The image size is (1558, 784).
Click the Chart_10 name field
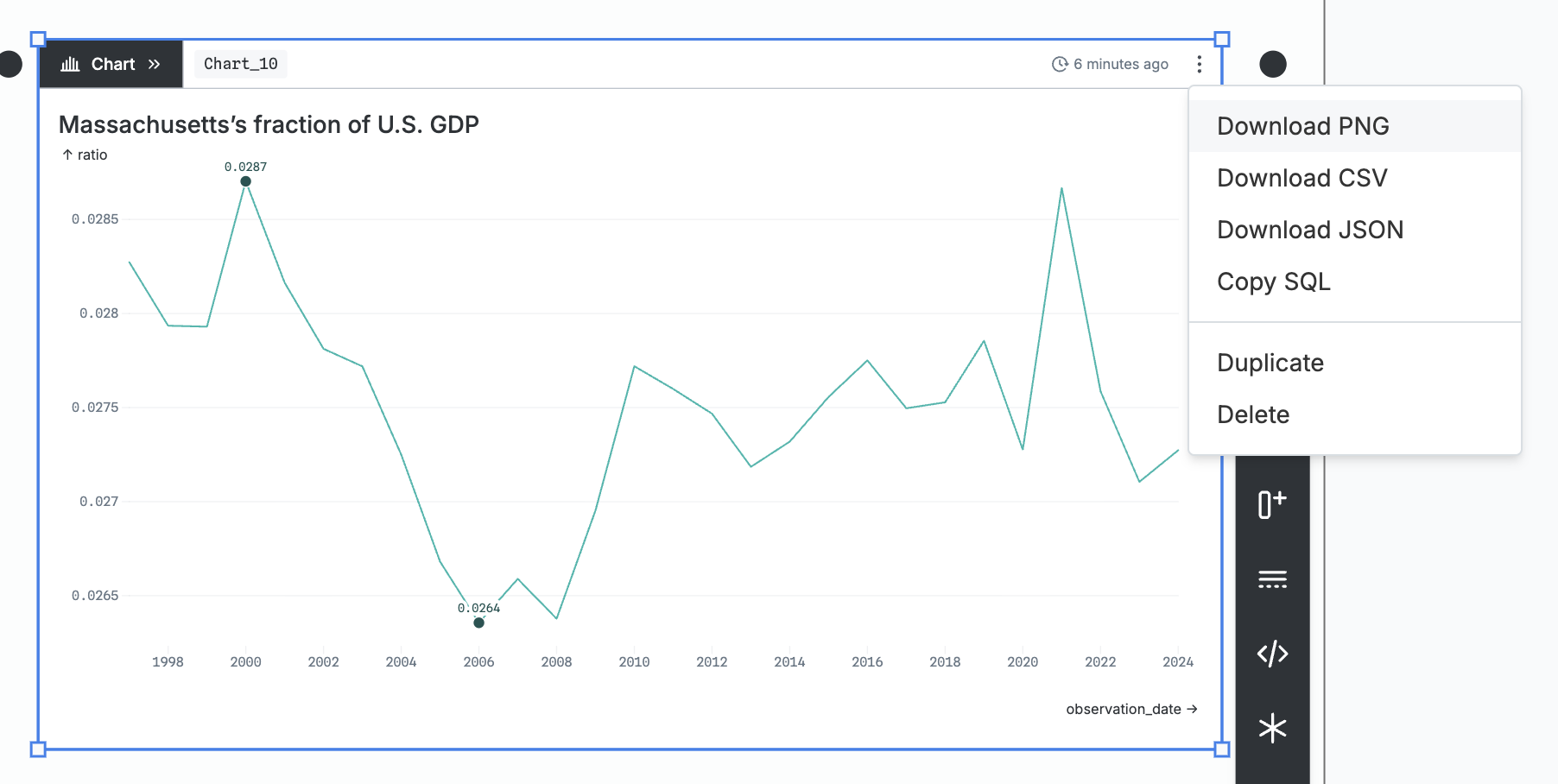(x=240, y=64)
